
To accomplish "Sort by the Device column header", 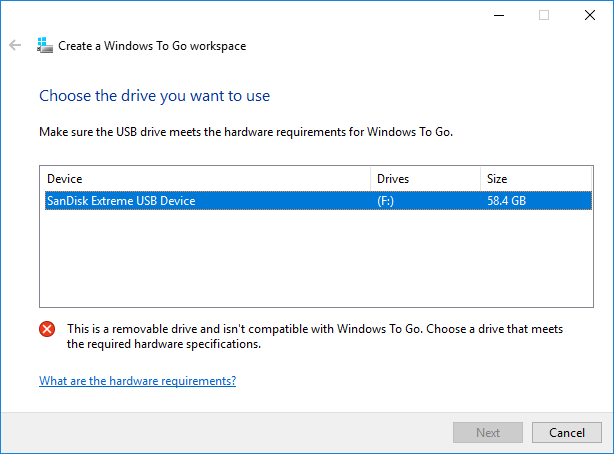I will pos(207,179).
